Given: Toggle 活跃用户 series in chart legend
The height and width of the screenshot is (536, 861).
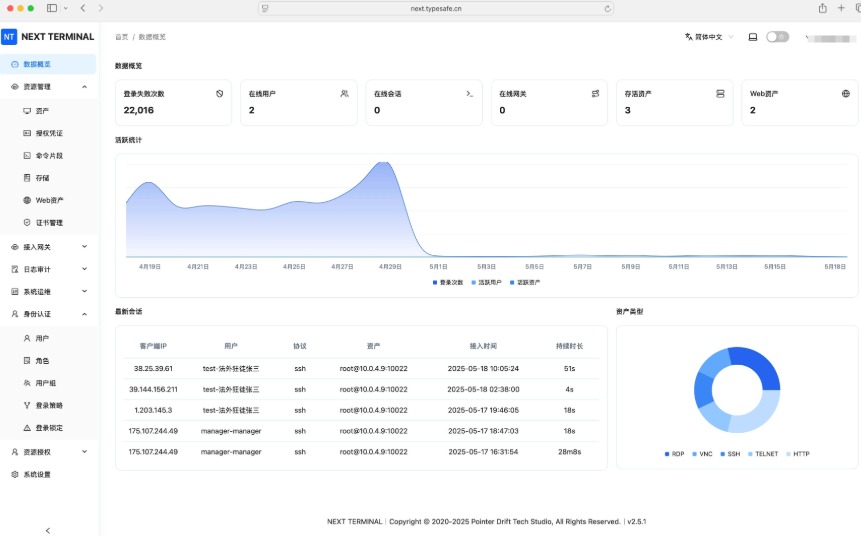Looking at the screenshot, I should (487, 282).
